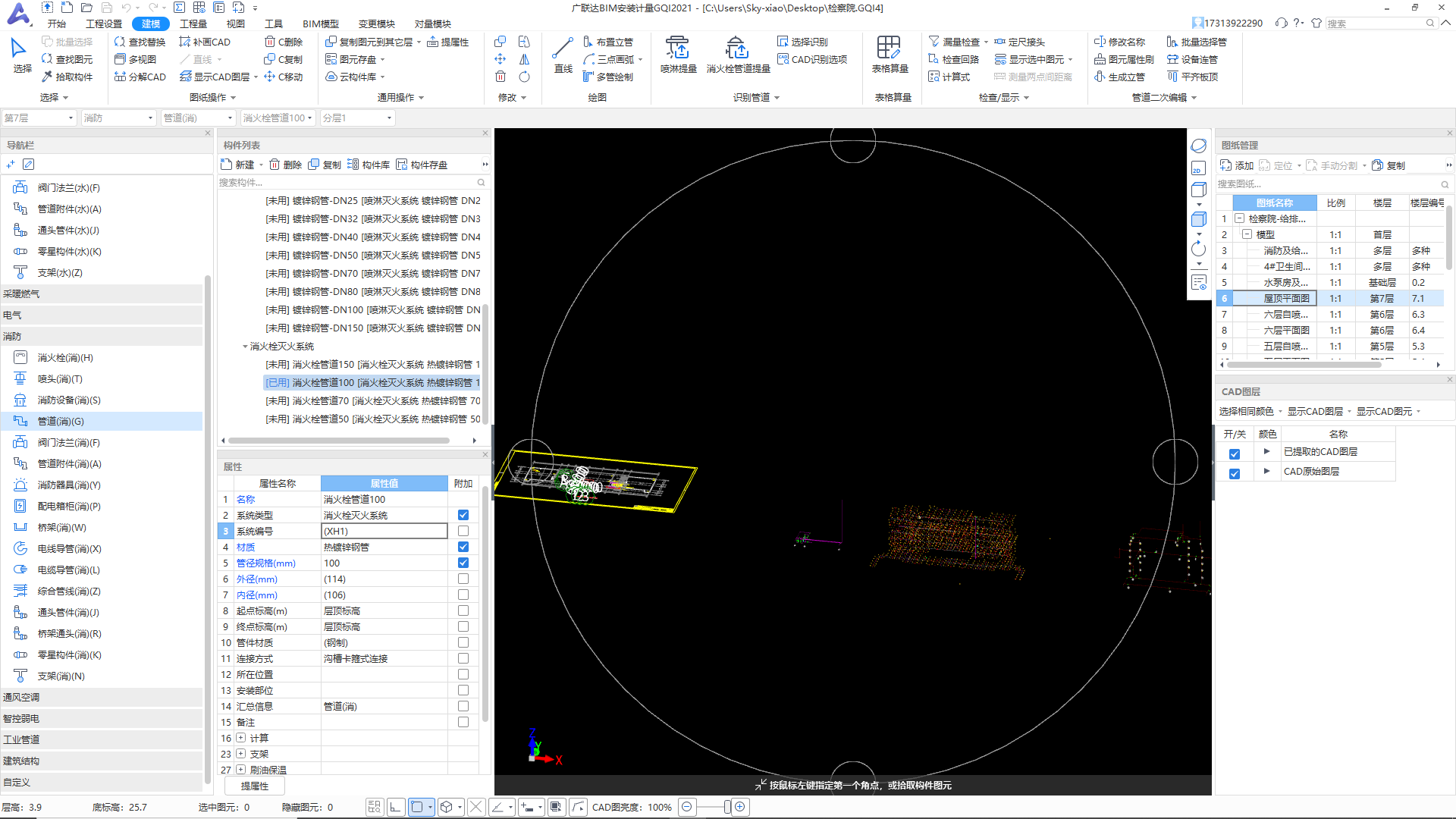Open the 计算式 formula tool

click(949, 77)
